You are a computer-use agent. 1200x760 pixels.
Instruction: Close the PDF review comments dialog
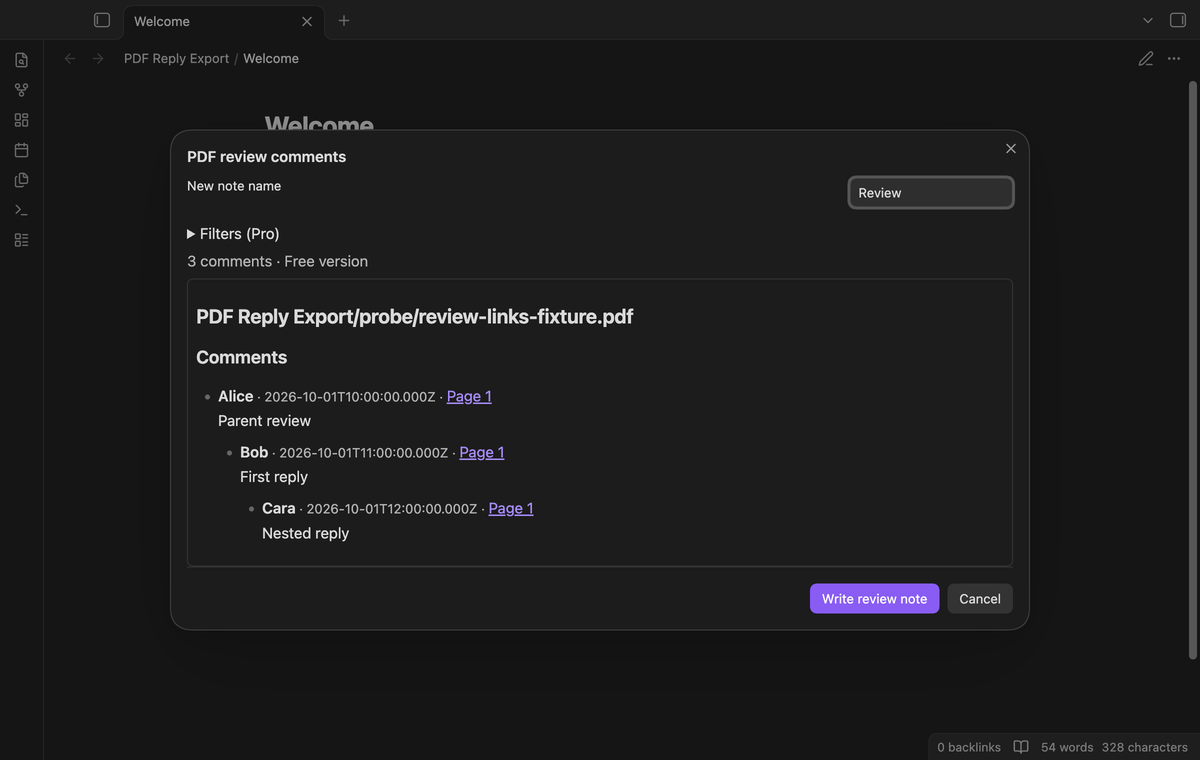pos(1011,148)
